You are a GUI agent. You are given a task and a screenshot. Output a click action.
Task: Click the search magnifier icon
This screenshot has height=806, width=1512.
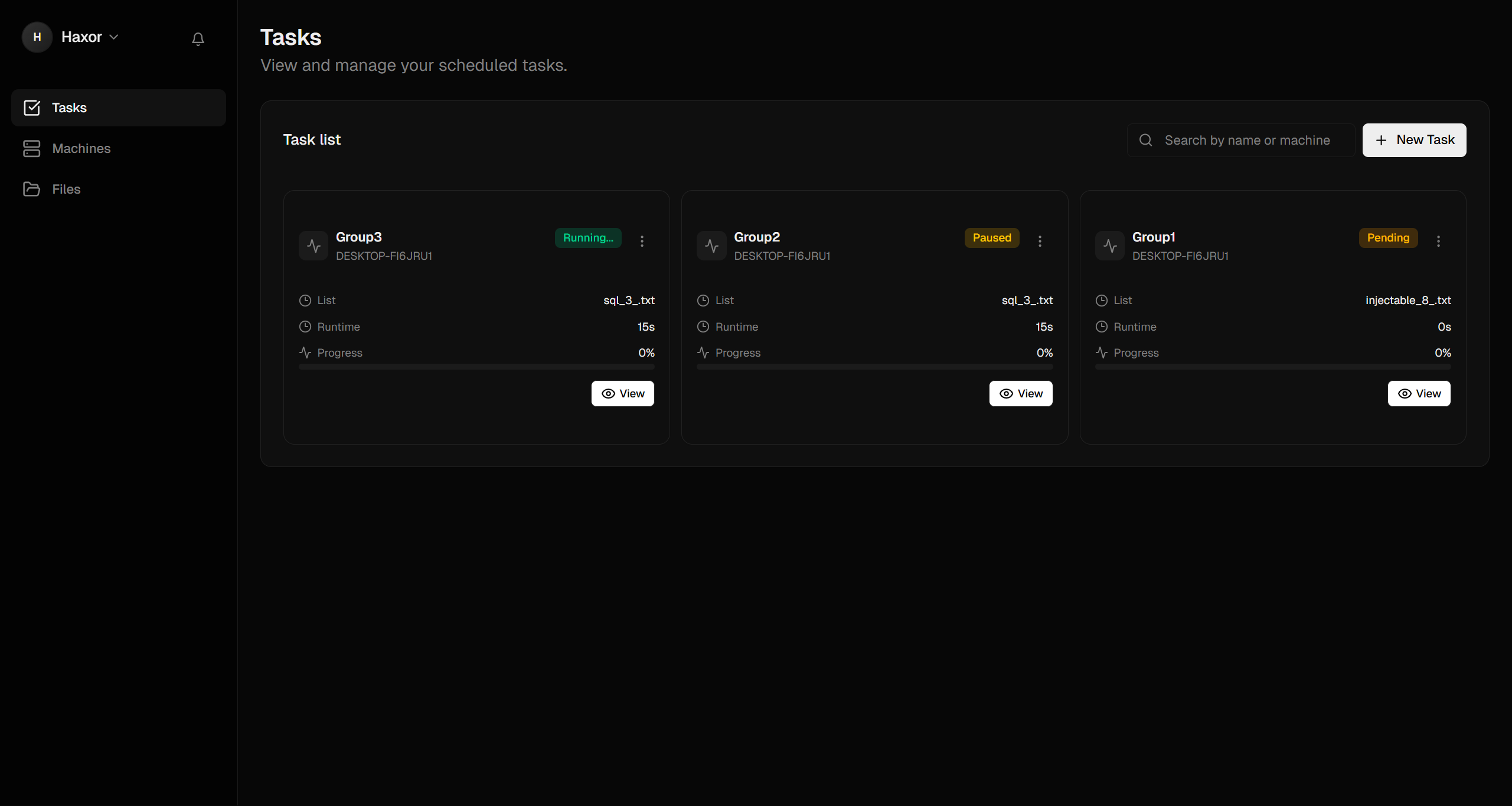click(x=1145, y=140)
